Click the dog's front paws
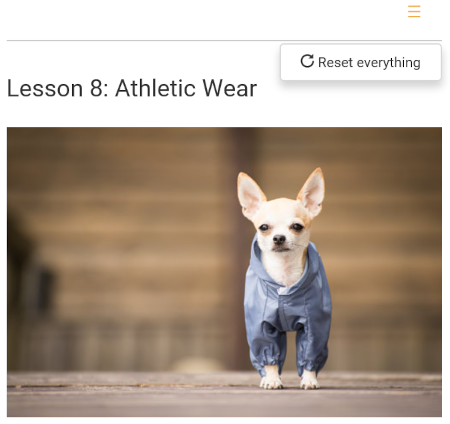 tap(289, 380)
